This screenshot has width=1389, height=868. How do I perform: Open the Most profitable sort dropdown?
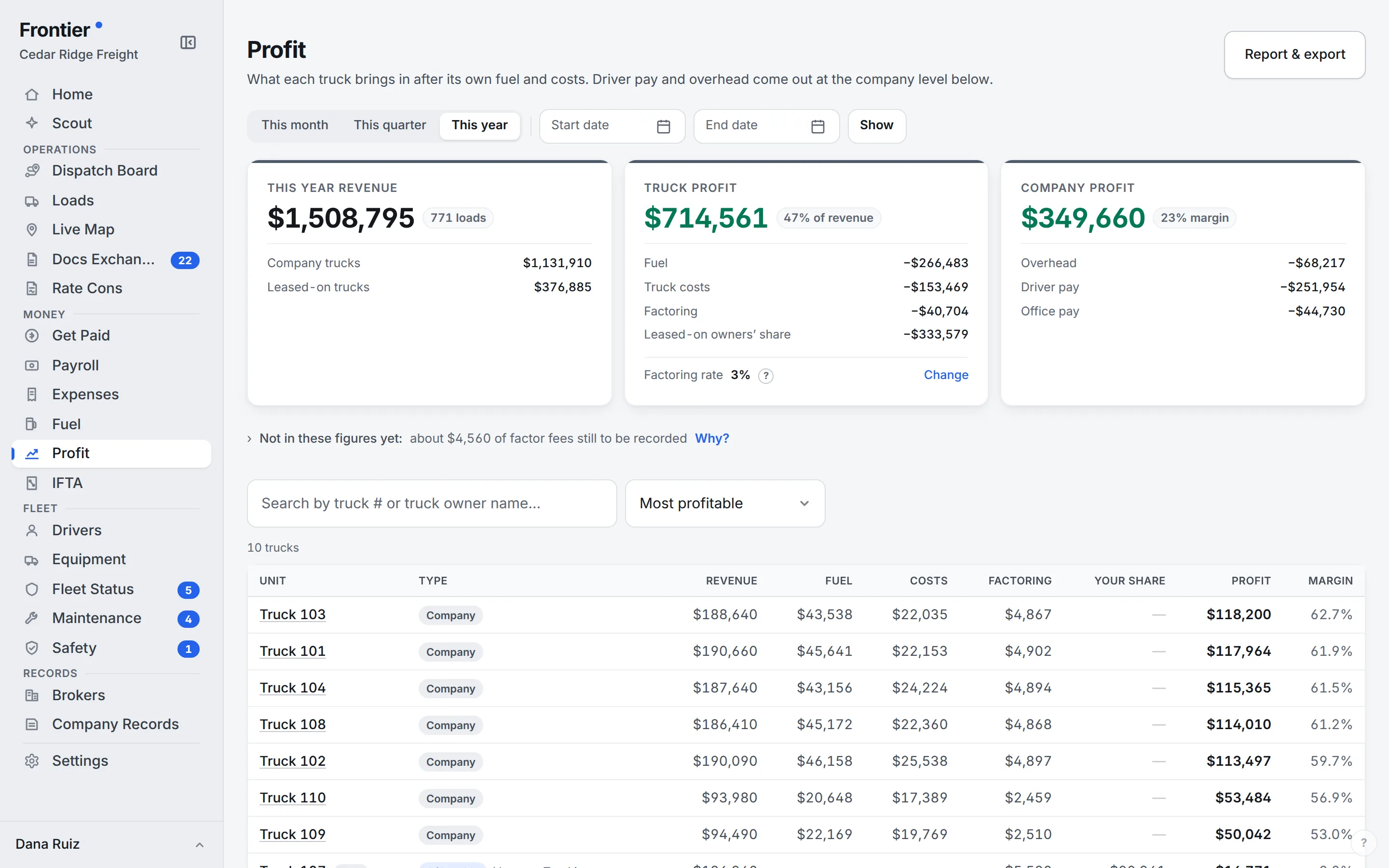click(x=725, y=503)
